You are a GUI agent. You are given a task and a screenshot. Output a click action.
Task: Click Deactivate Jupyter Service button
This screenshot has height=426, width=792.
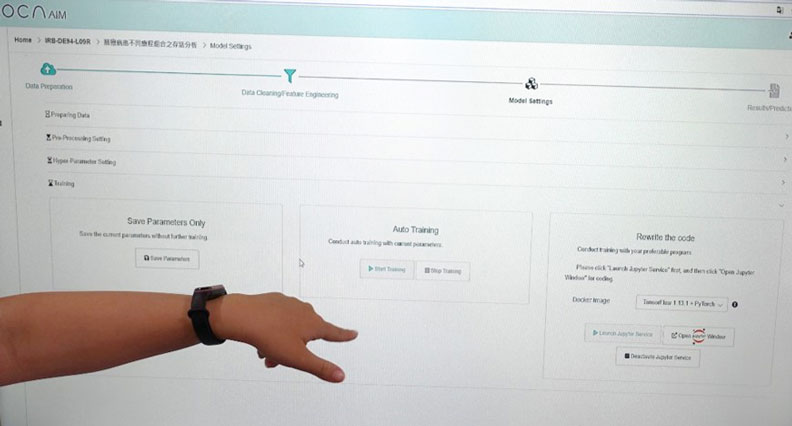pos(658,357)
